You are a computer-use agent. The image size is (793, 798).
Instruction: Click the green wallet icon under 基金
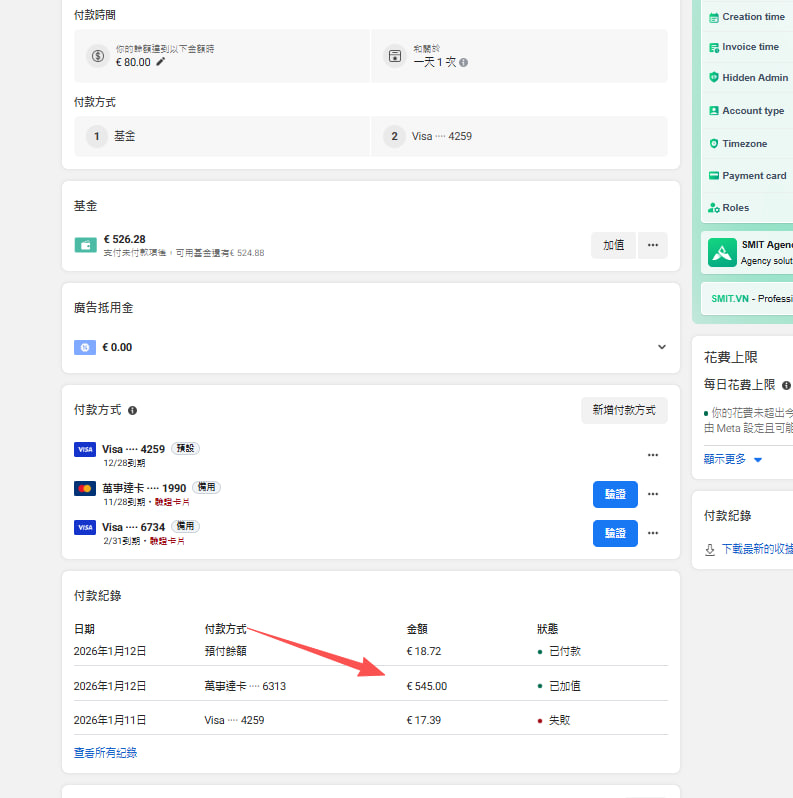point(85,245)
